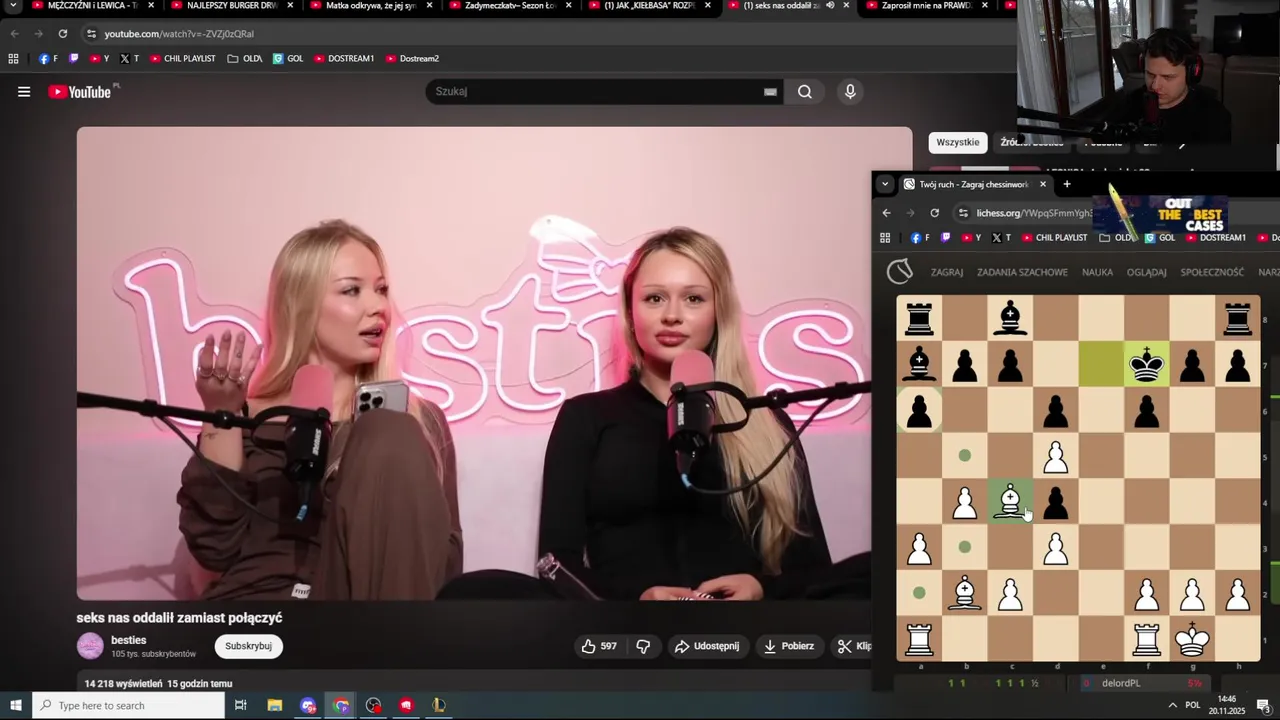Image resolution: width=1280 pixels, height=720 pixels.
Task: Open the Windows Start menu
Action: pos(15,706)
